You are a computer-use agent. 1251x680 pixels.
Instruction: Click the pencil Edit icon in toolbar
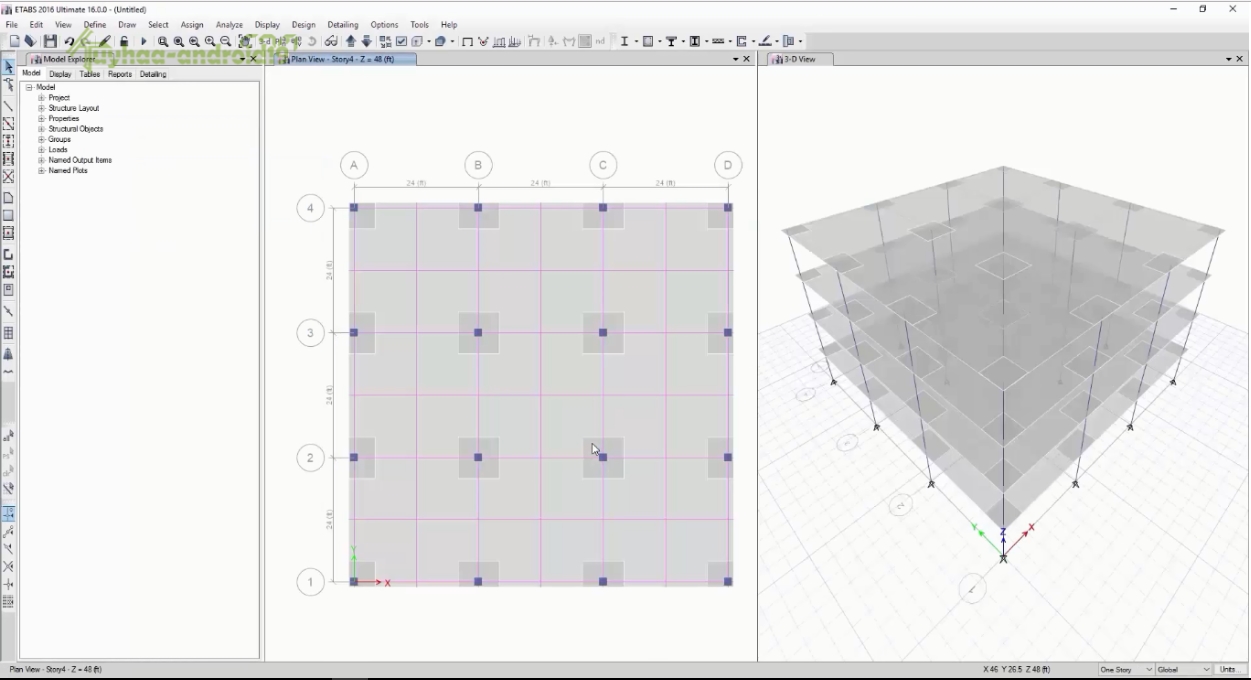click(105, 41)
